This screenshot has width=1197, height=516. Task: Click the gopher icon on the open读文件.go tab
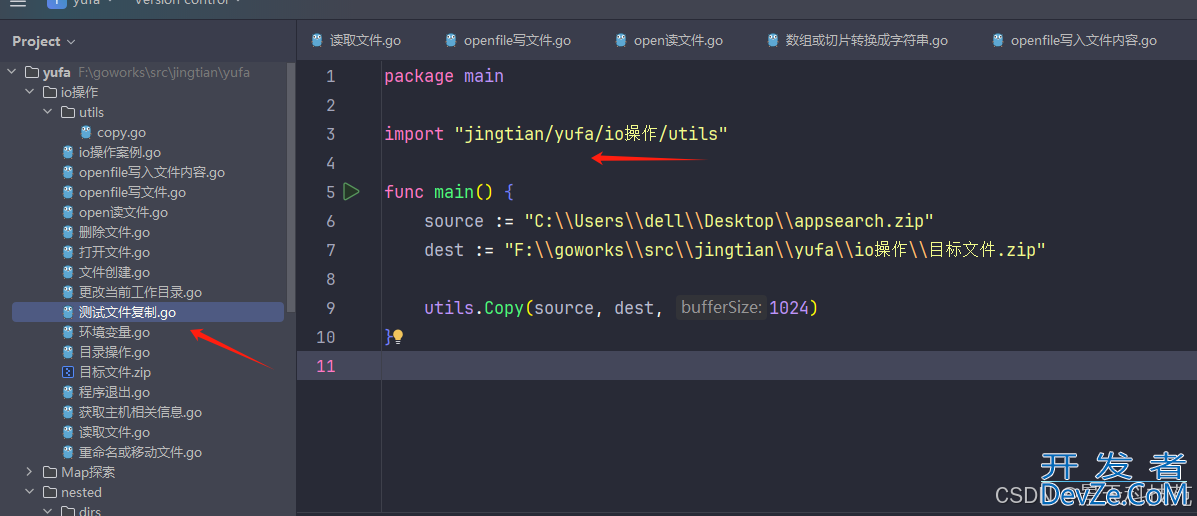[x=621, y=40]
